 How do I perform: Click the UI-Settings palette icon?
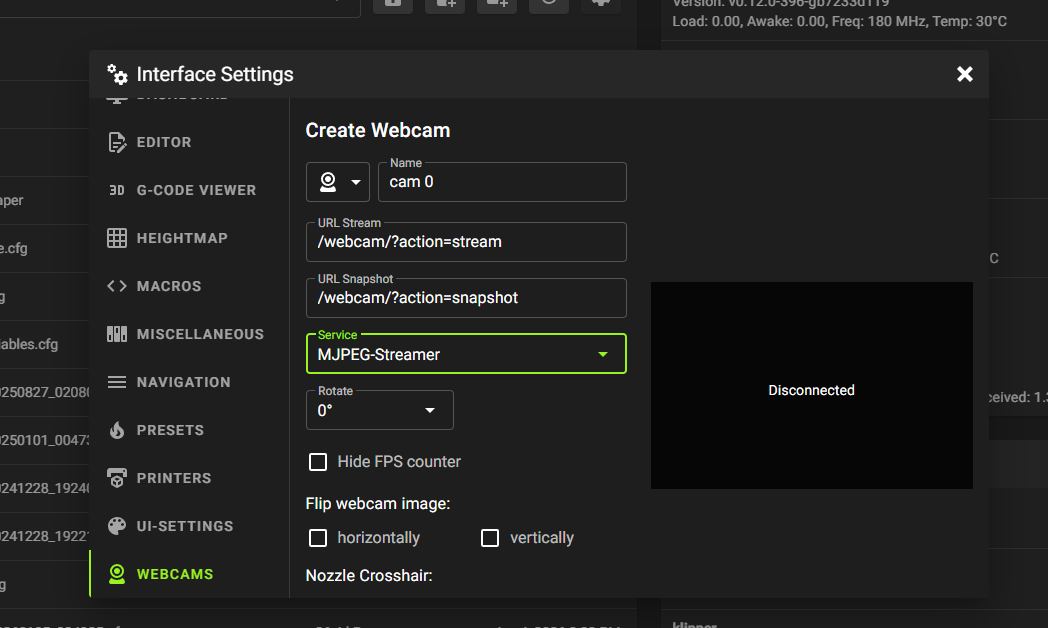(117, 526)
